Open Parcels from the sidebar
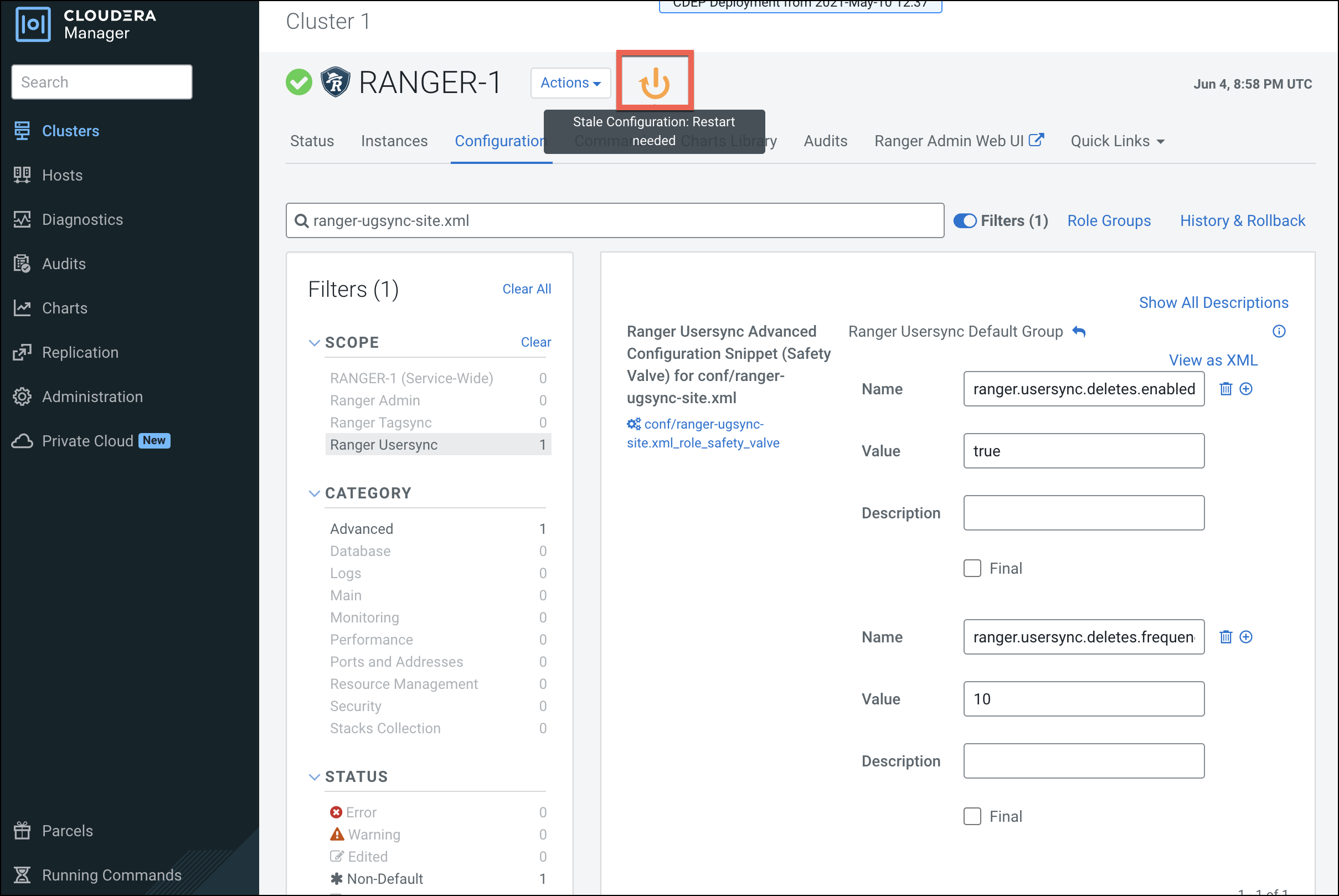Viewport: 1339px width, 896px height. tap(67, 830)
